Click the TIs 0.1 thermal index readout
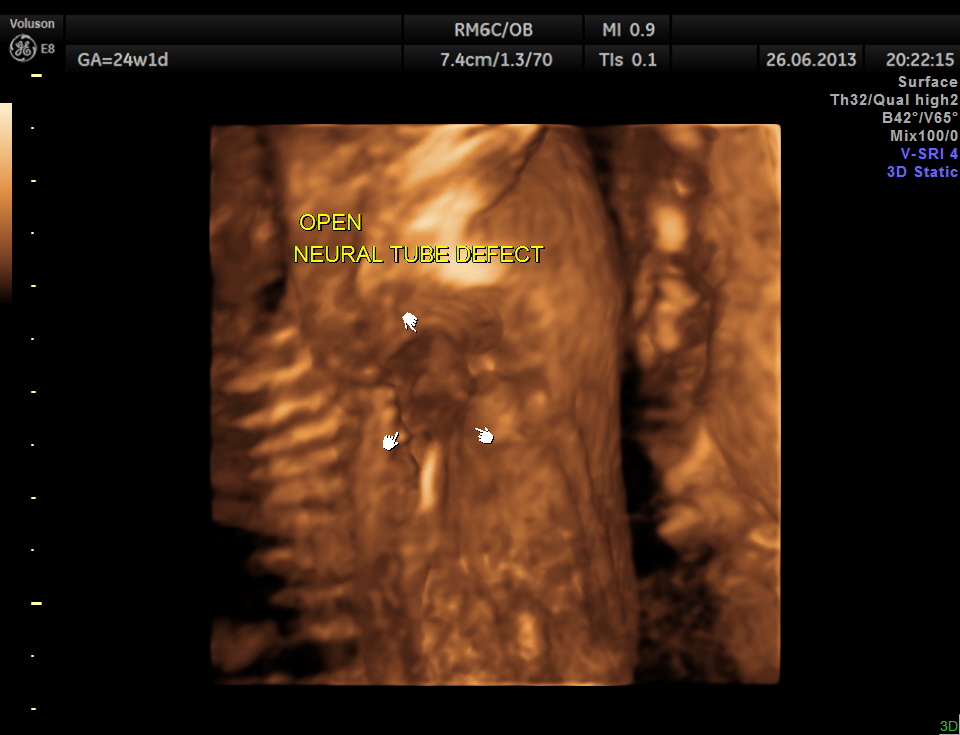The height and width of the screenshot is (735, 960). [627, 60]
